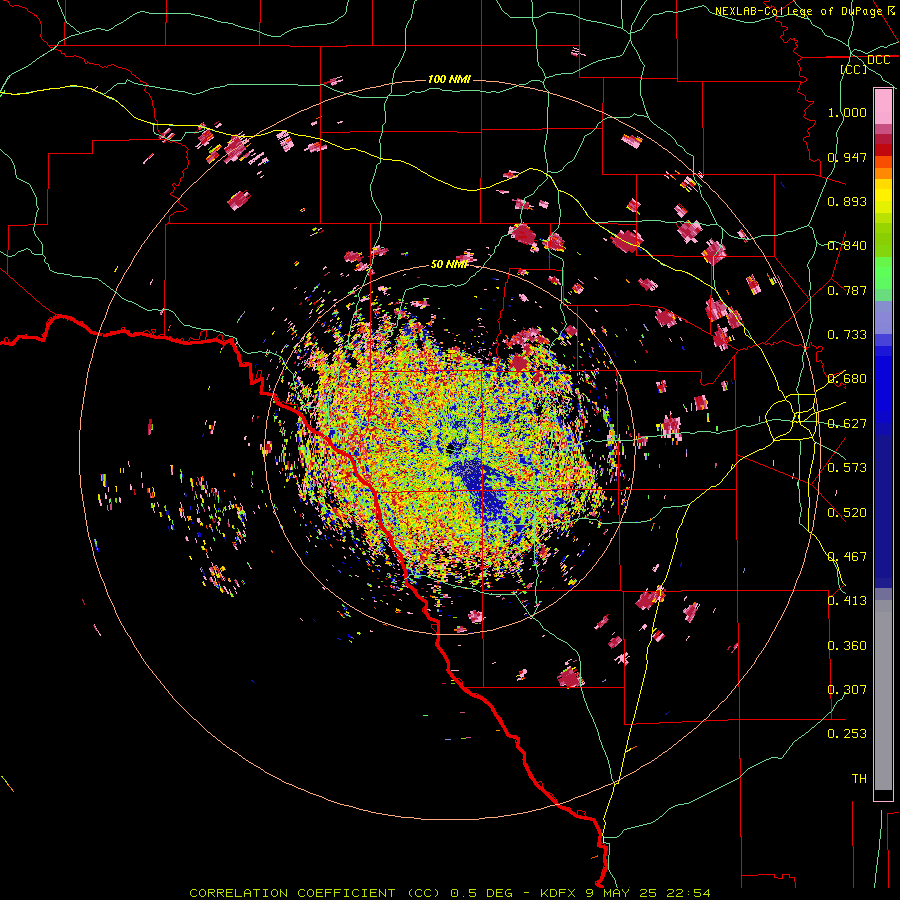Select the "[CC]" units label

pos(854,69)
